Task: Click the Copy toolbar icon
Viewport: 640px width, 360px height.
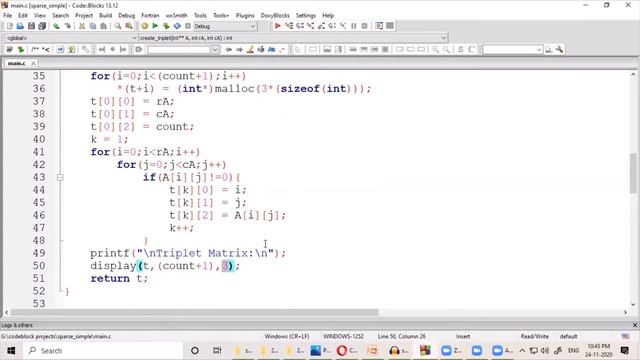Action: pos(93,26)
